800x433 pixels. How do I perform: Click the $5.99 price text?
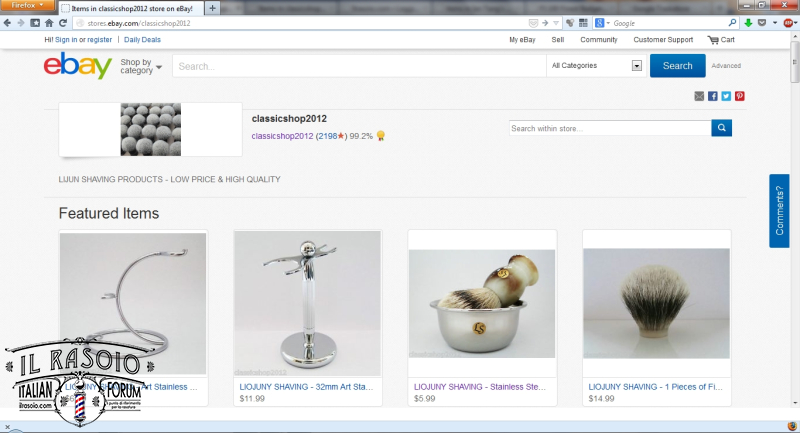(424, 399)
